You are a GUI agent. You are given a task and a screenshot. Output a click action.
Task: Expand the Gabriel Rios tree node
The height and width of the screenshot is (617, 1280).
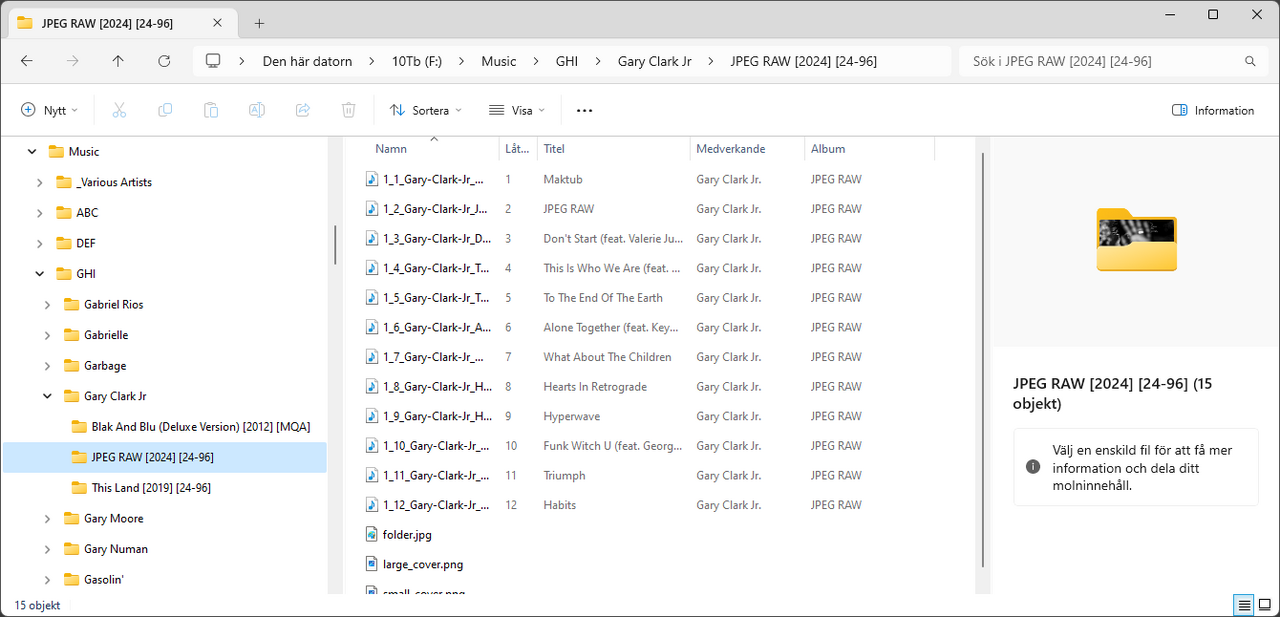click(47, 304)
